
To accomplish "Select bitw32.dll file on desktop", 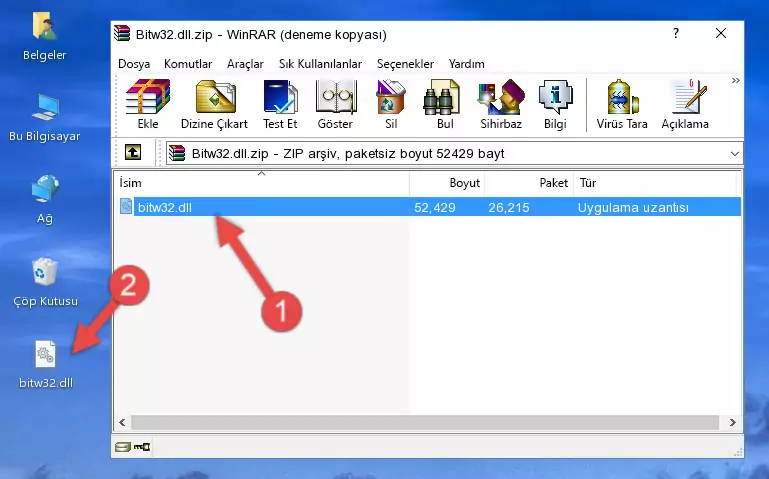I will pyautogui.click(x=46, y=365).
